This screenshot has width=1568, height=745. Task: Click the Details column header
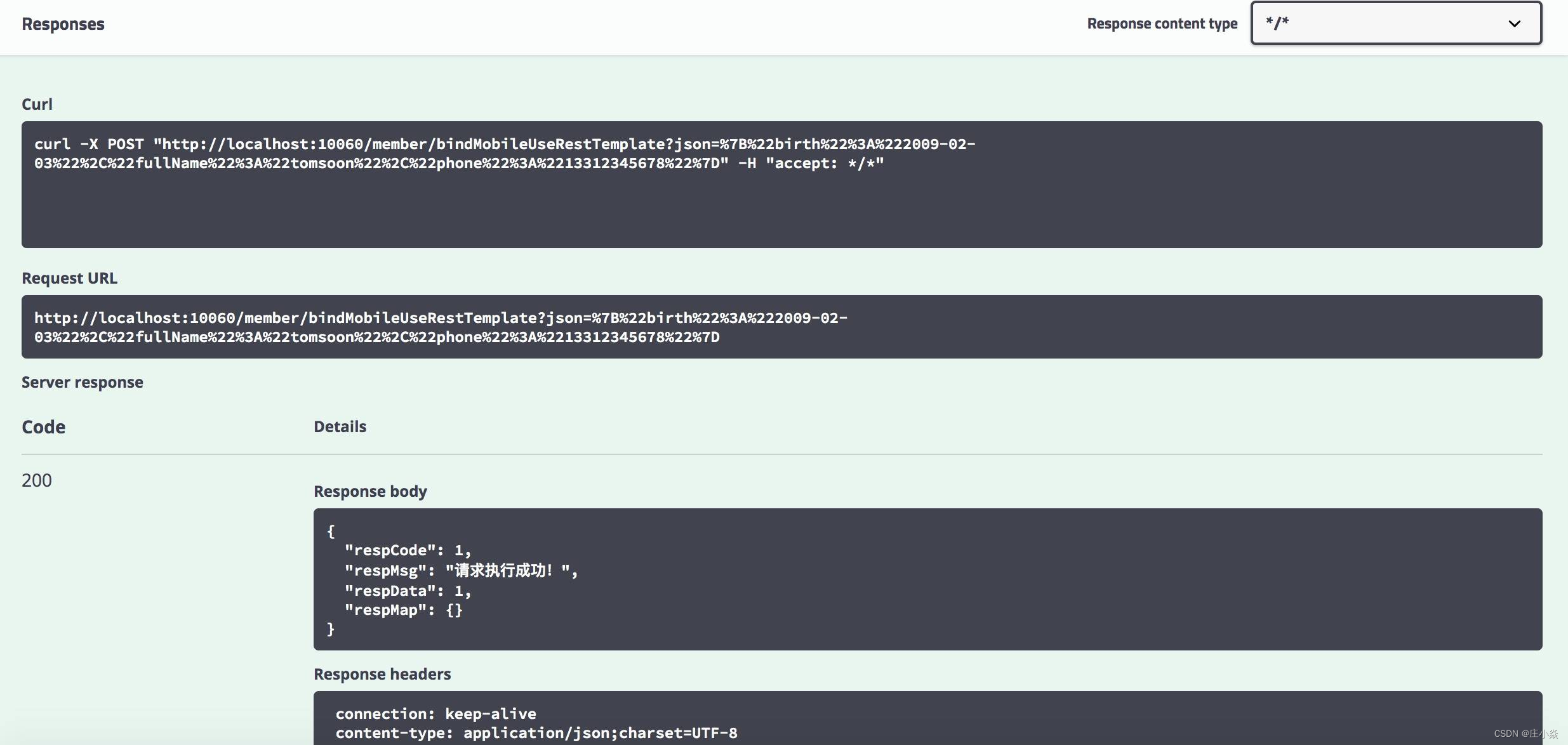point(340,426)
